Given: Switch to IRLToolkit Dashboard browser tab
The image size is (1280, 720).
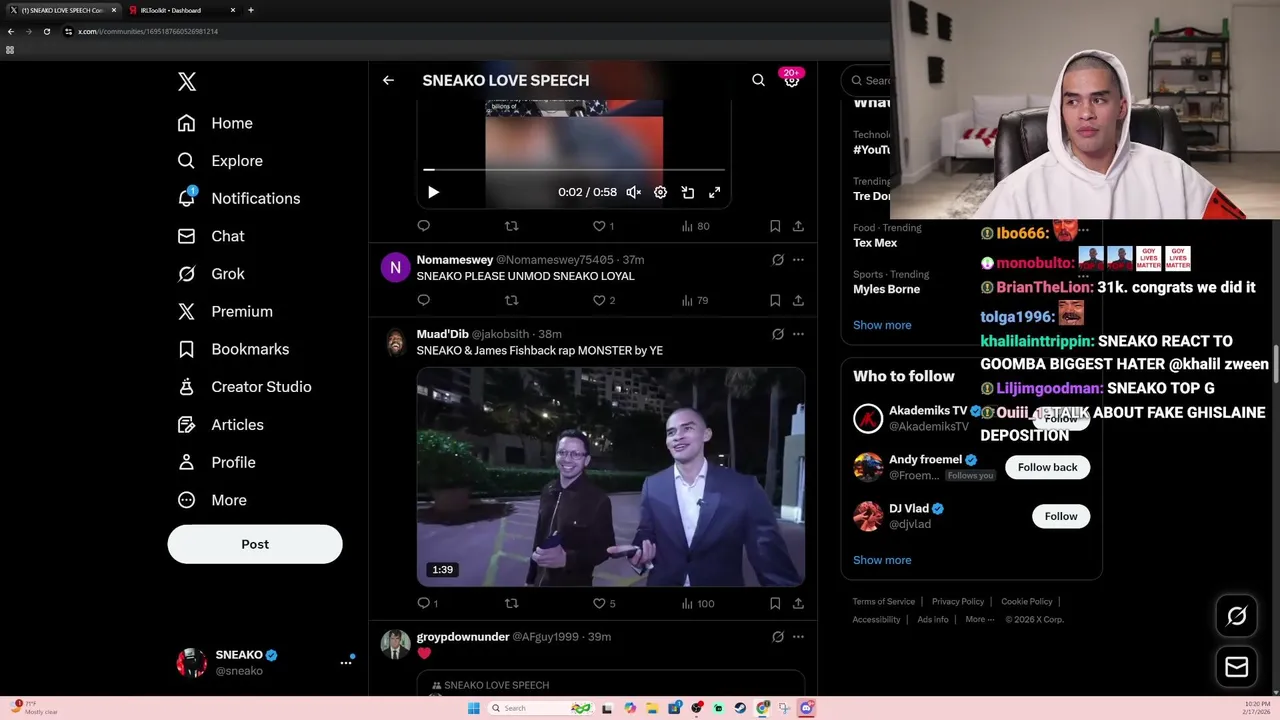Looking at the screenshot, I should pyautogui.click(x=180, y=10).
